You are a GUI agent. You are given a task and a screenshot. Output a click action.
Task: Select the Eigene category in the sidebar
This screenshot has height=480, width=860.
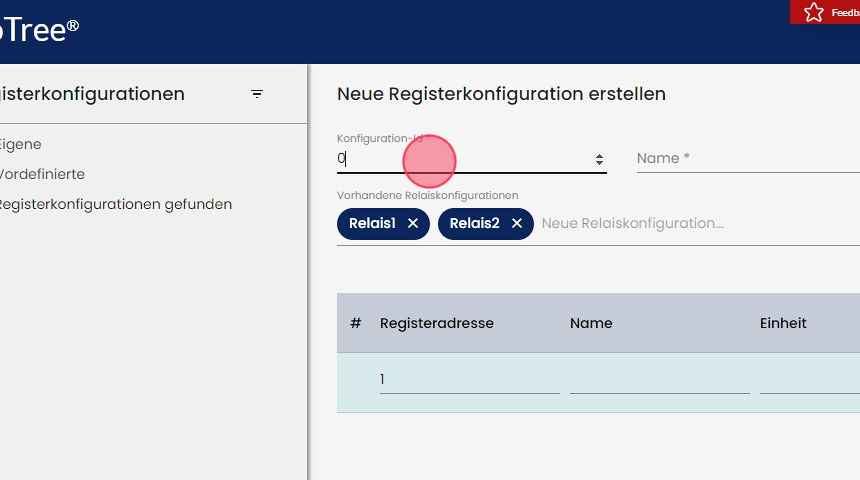tap(20, 144)
